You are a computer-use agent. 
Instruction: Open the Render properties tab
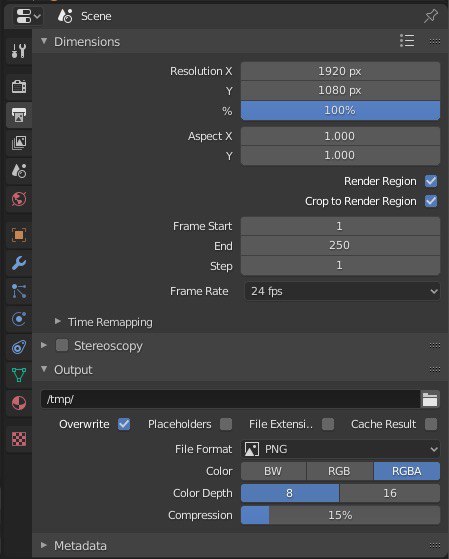(19, 87)
